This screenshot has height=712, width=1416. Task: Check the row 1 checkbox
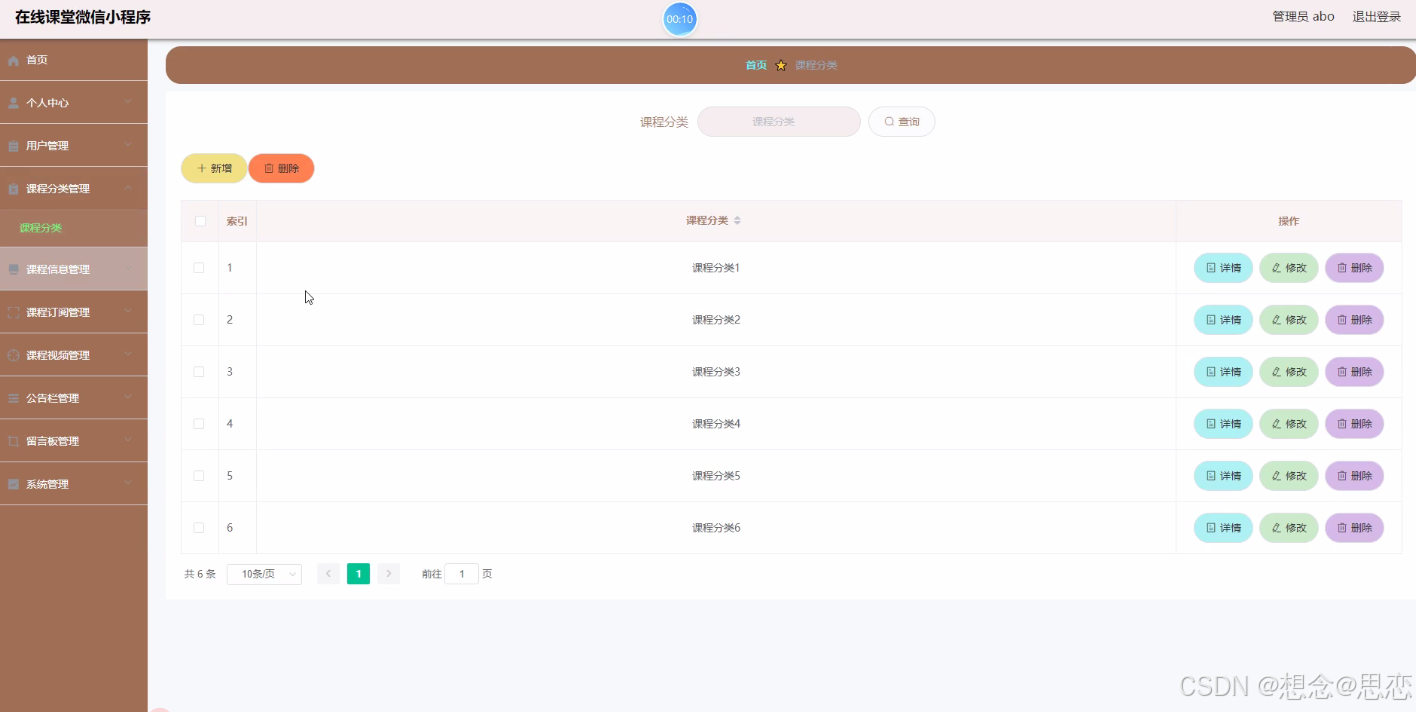pyautogui.click(x=199, y=268)
